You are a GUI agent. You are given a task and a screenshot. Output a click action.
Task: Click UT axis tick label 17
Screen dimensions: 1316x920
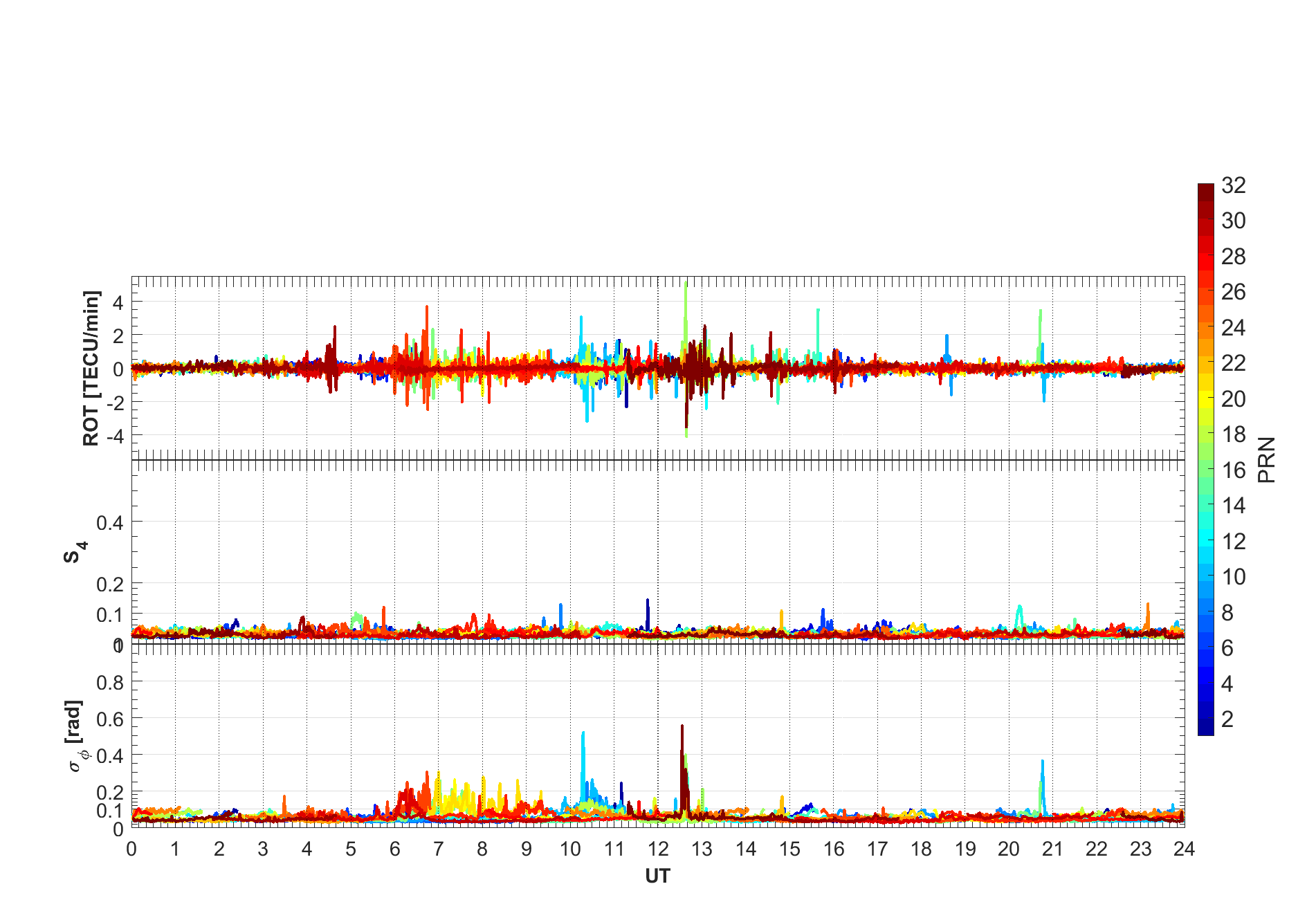click(x=877, y=849)
